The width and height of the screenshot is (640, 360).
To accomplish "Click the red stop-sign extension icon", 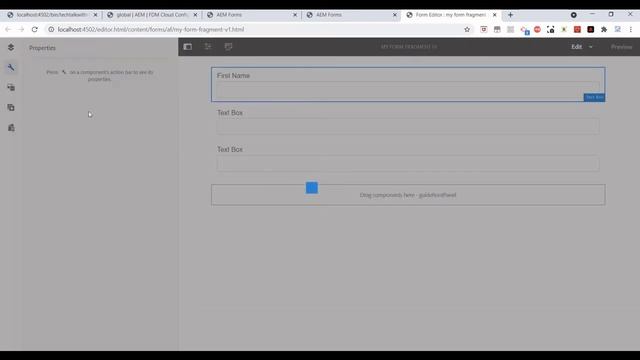I will point(537,29).
